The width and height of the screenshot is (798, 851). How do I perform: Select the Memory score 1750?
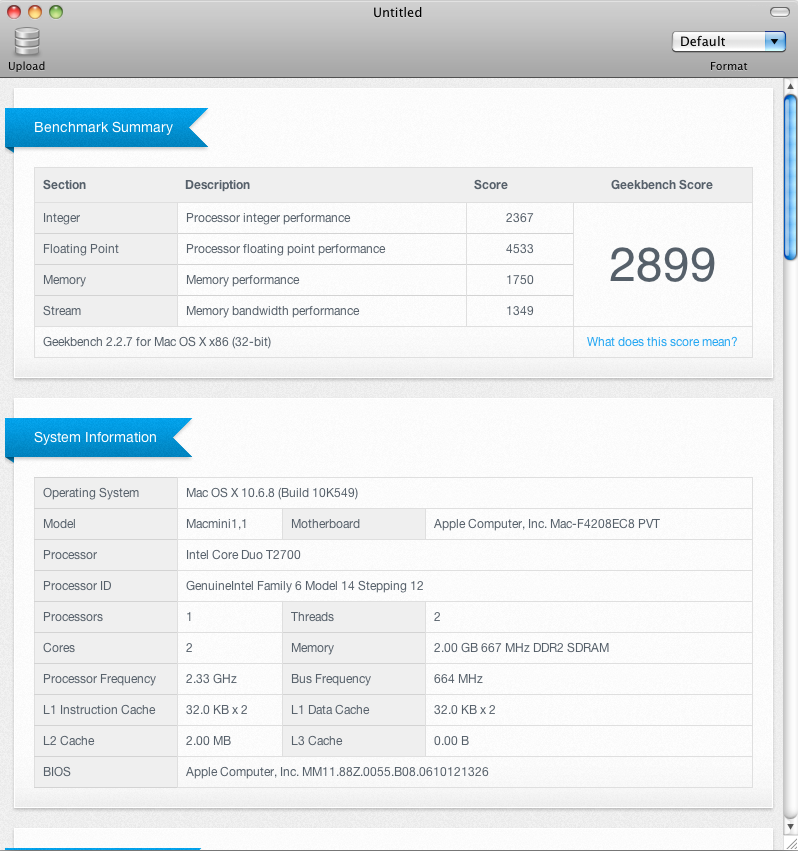(520, 280)
